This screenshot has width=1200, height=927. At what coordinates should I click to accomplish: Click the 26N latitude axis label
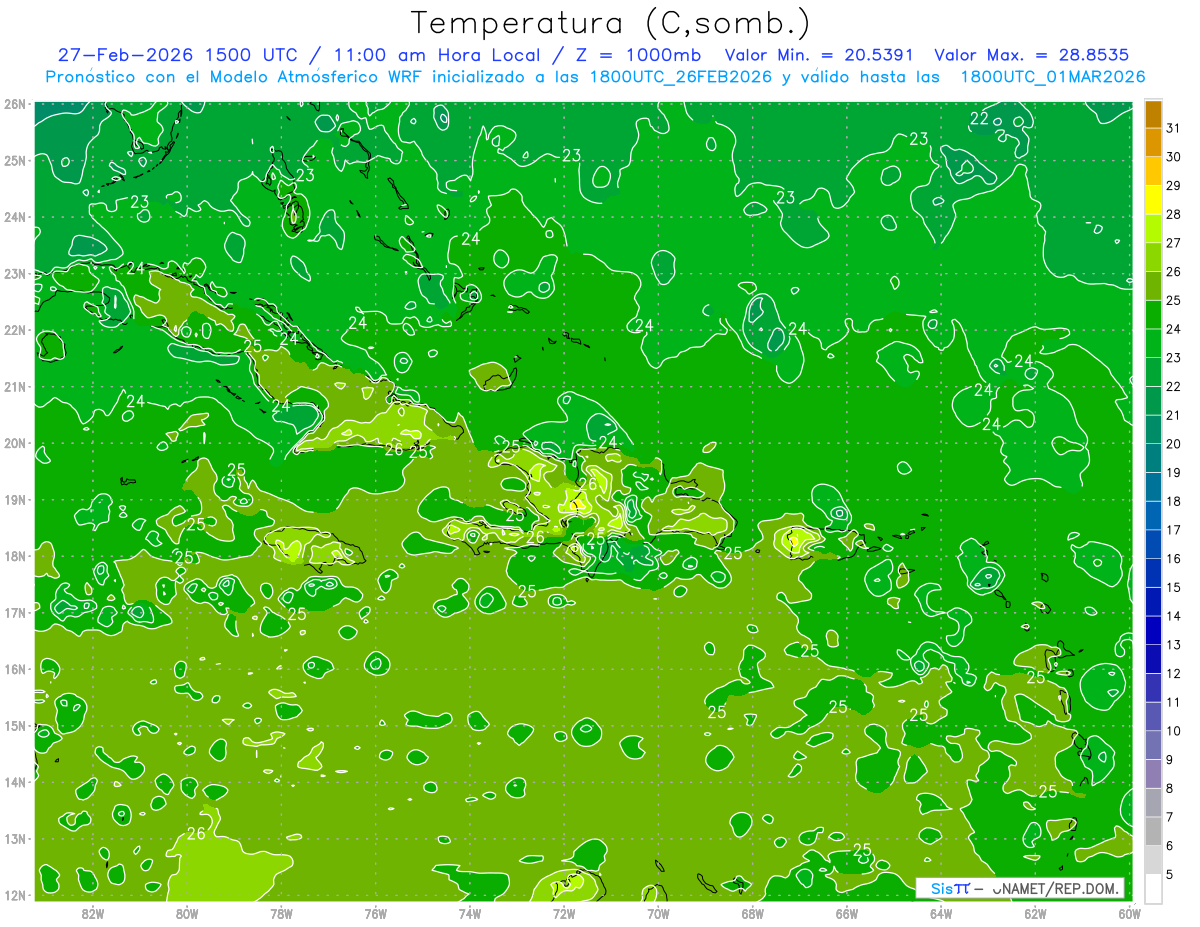(x=15, y=104)
